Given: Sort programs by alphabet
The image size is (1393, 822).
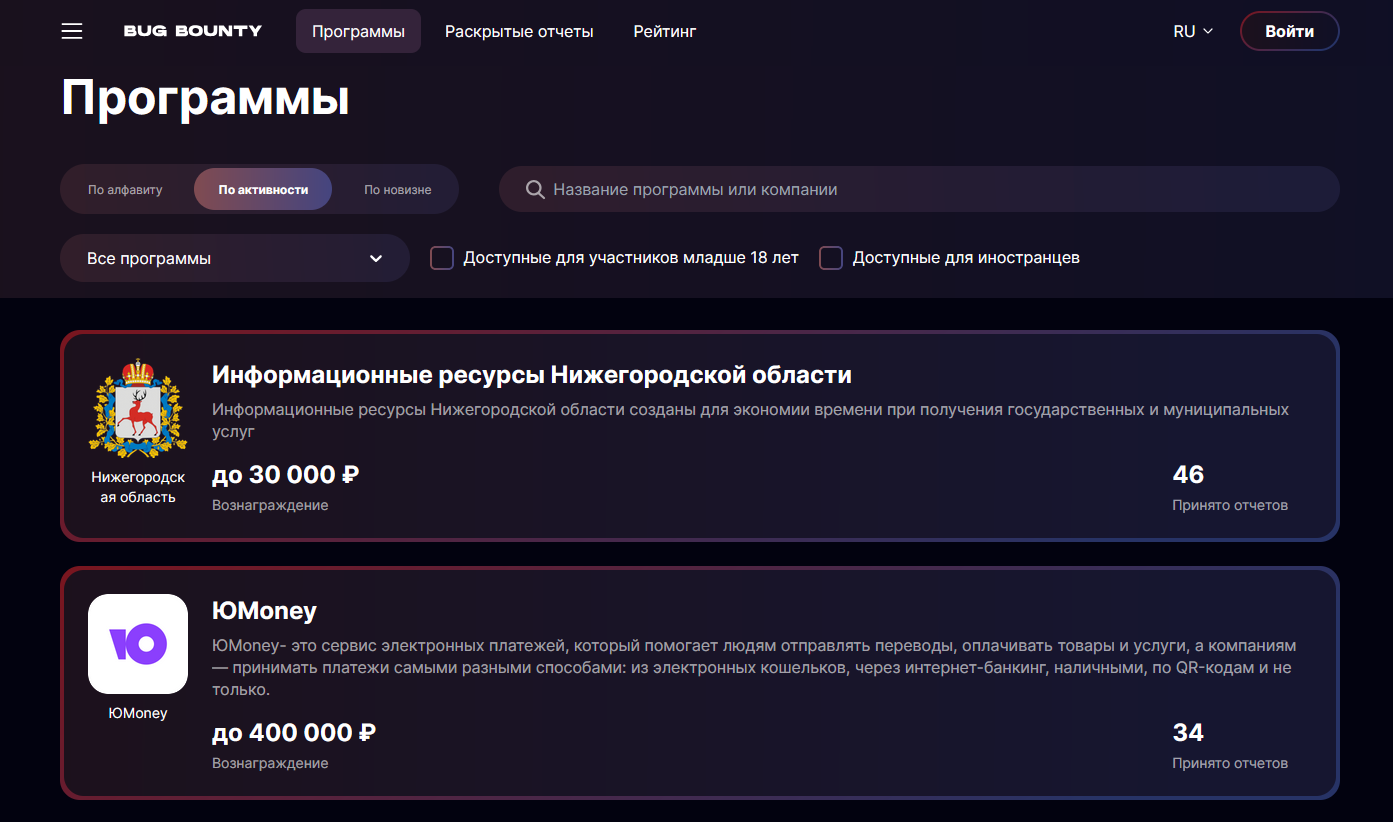Looking at the screenshot, I should point(125,190).
